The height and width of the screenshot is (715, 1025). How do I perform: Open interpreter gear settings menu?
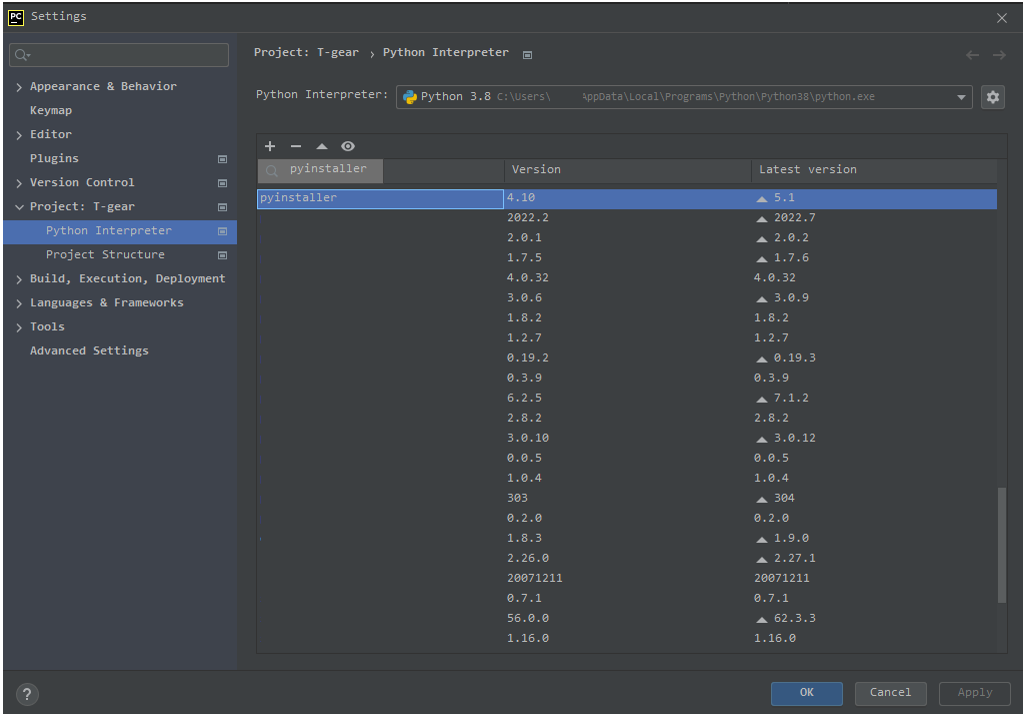tap(992, 97)
